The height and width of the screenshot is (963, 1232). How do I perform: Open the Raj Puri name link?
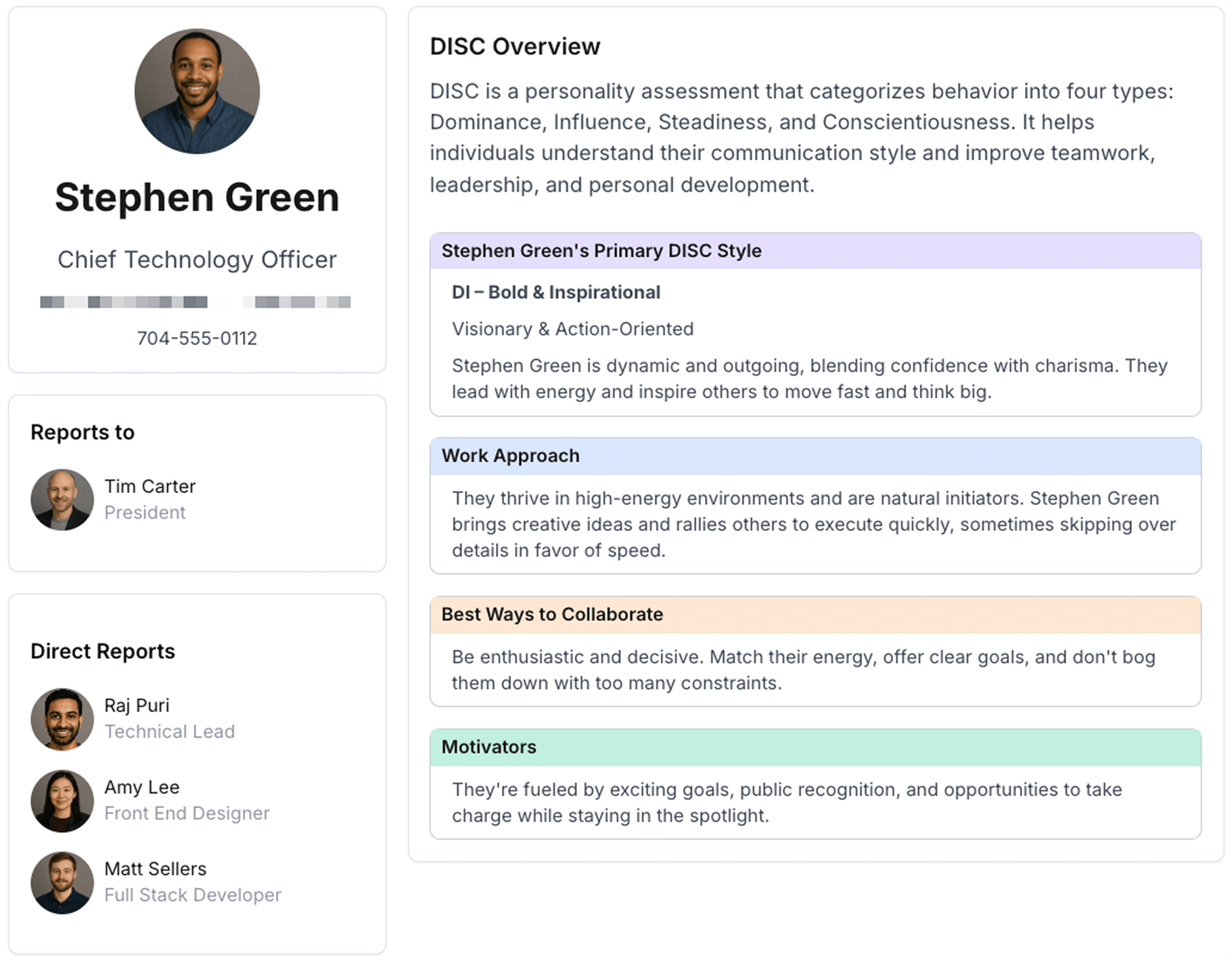click(x=137, y=705)
